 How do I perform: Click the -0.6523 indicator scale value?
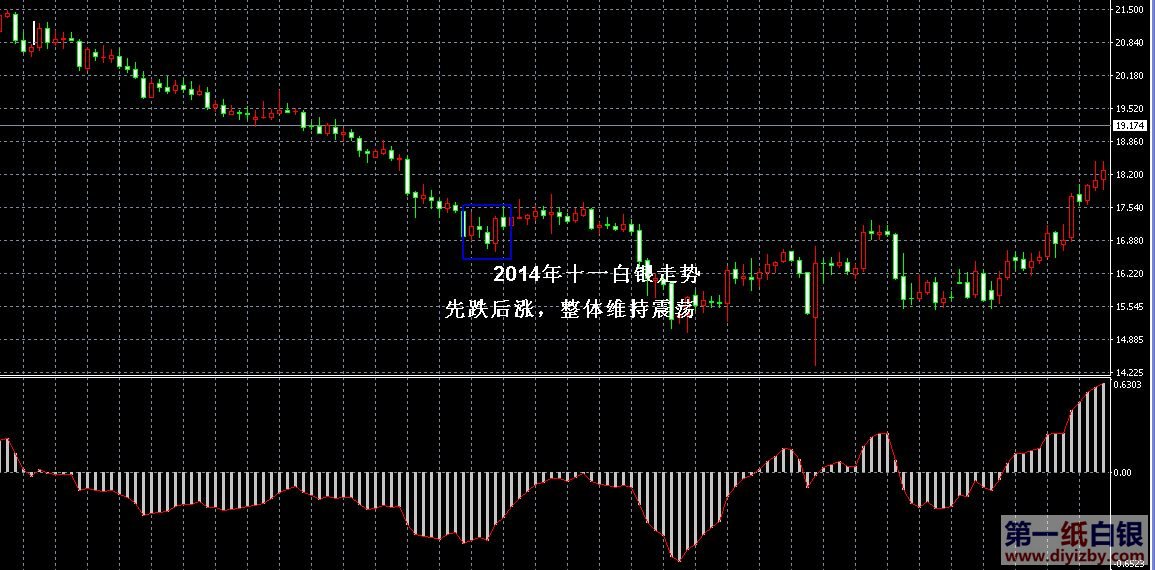click(1130, 564)
